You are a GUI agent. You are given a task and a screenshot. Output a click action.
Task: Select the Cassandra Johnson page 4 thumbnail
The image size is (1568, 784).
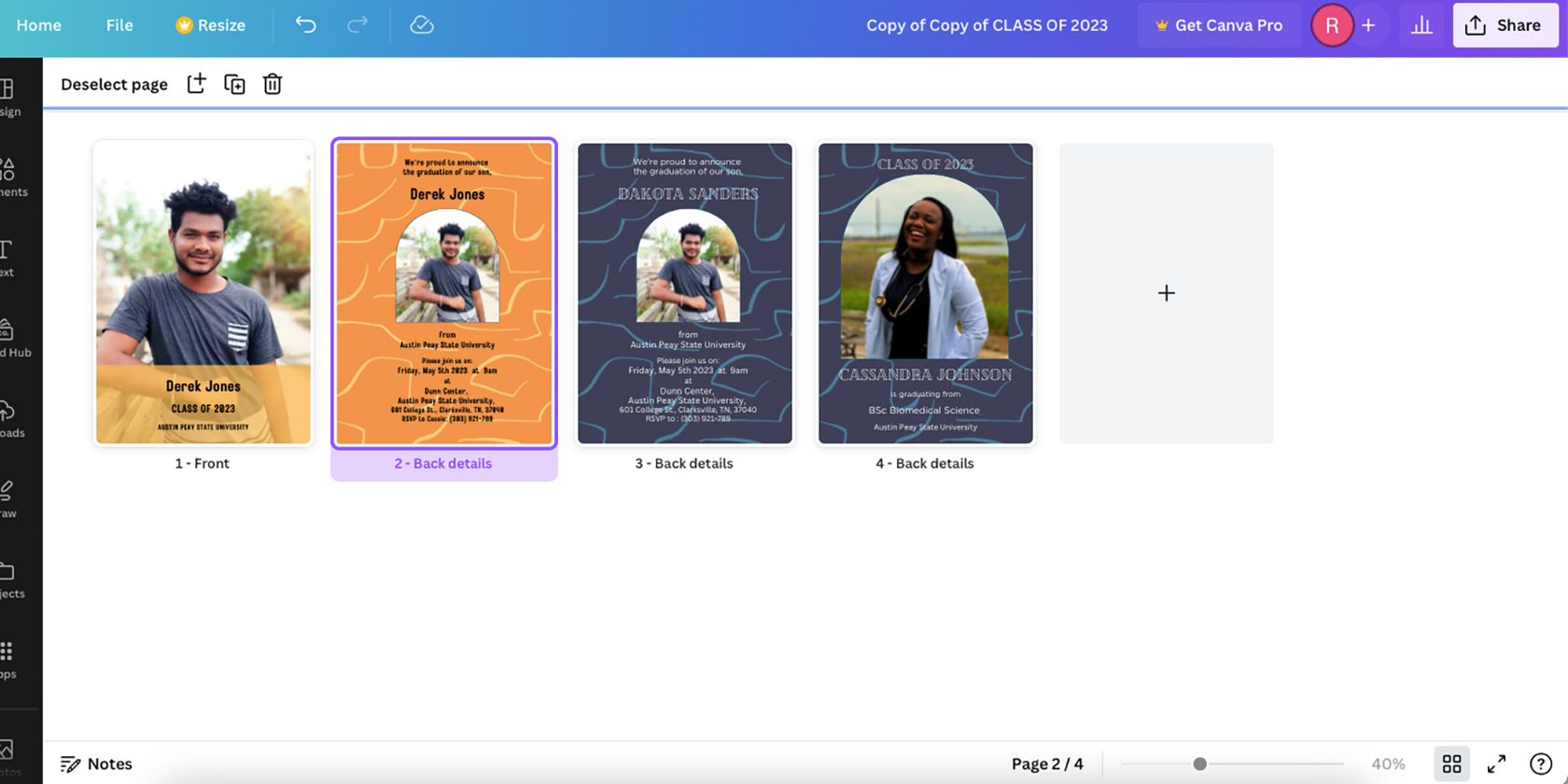(x=926, y=293)
